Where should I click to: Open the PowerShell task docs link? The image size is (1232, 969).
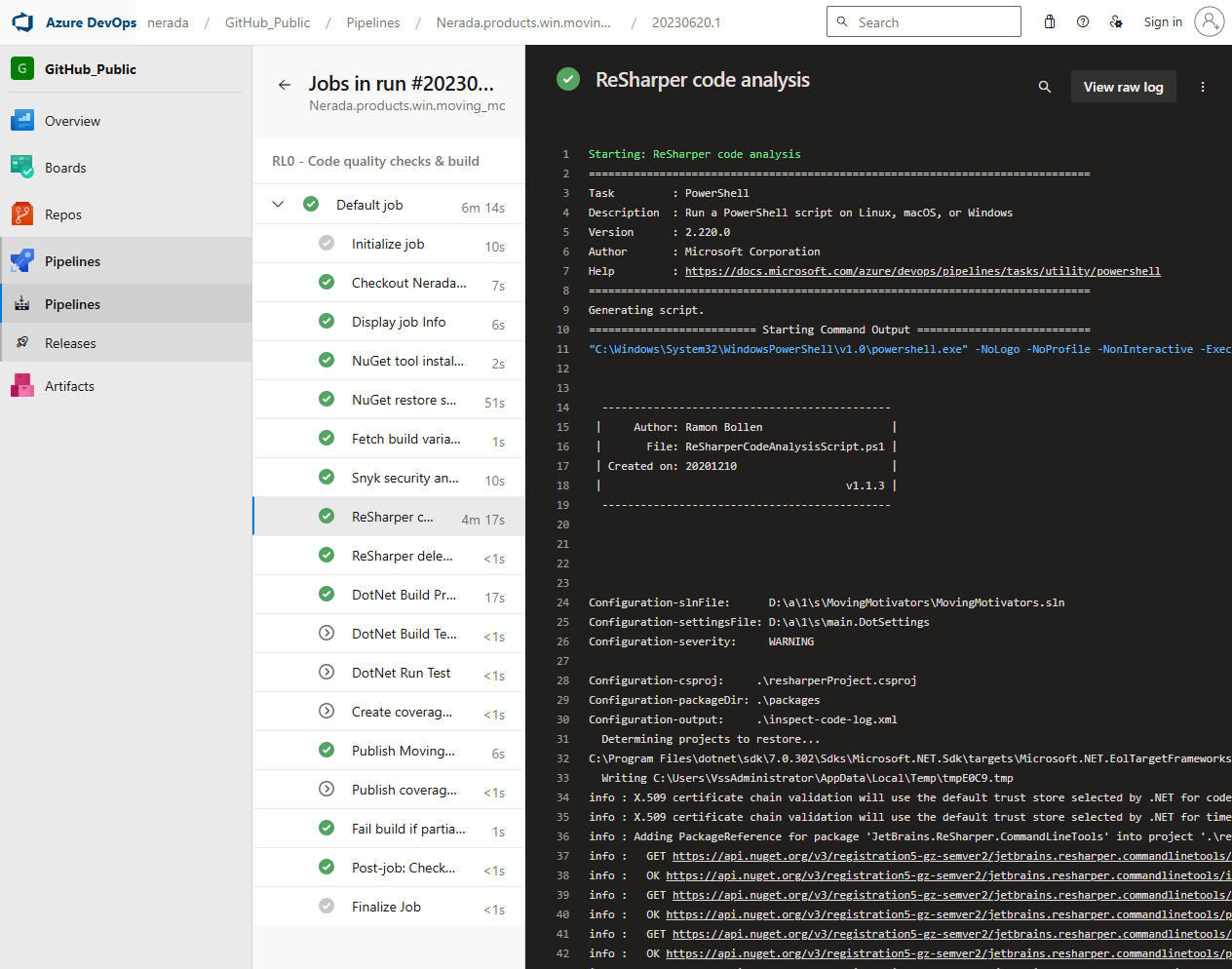922,271
